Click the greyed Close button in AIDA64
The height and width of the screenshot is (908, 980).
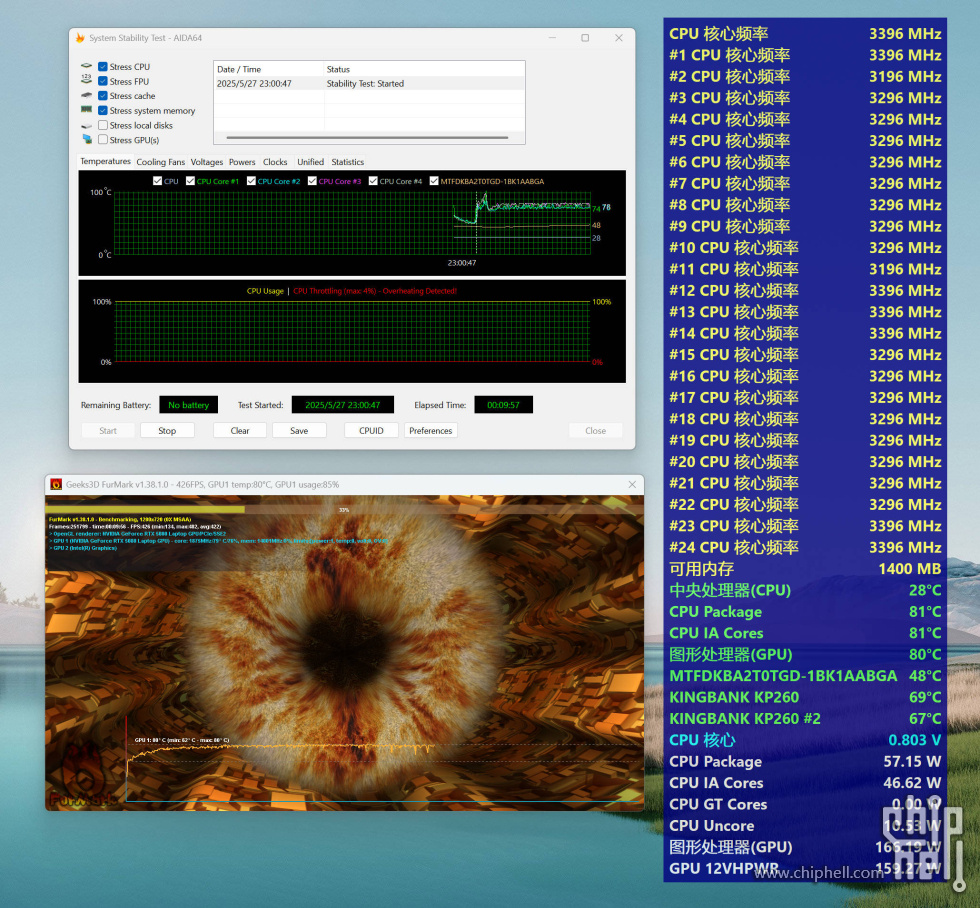(595, 431)
